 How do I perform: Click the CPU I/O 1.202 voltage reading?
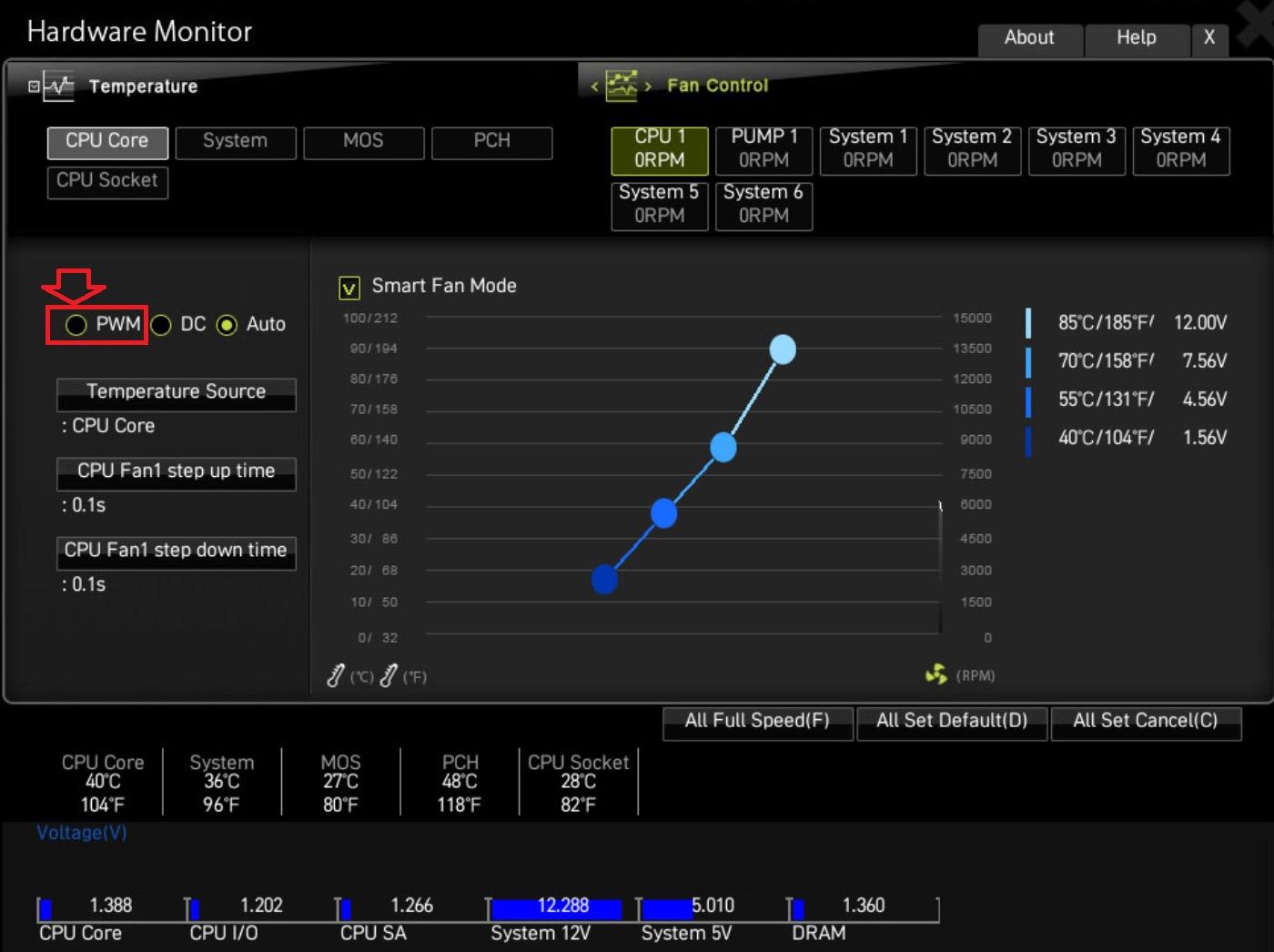coord(261,906)
